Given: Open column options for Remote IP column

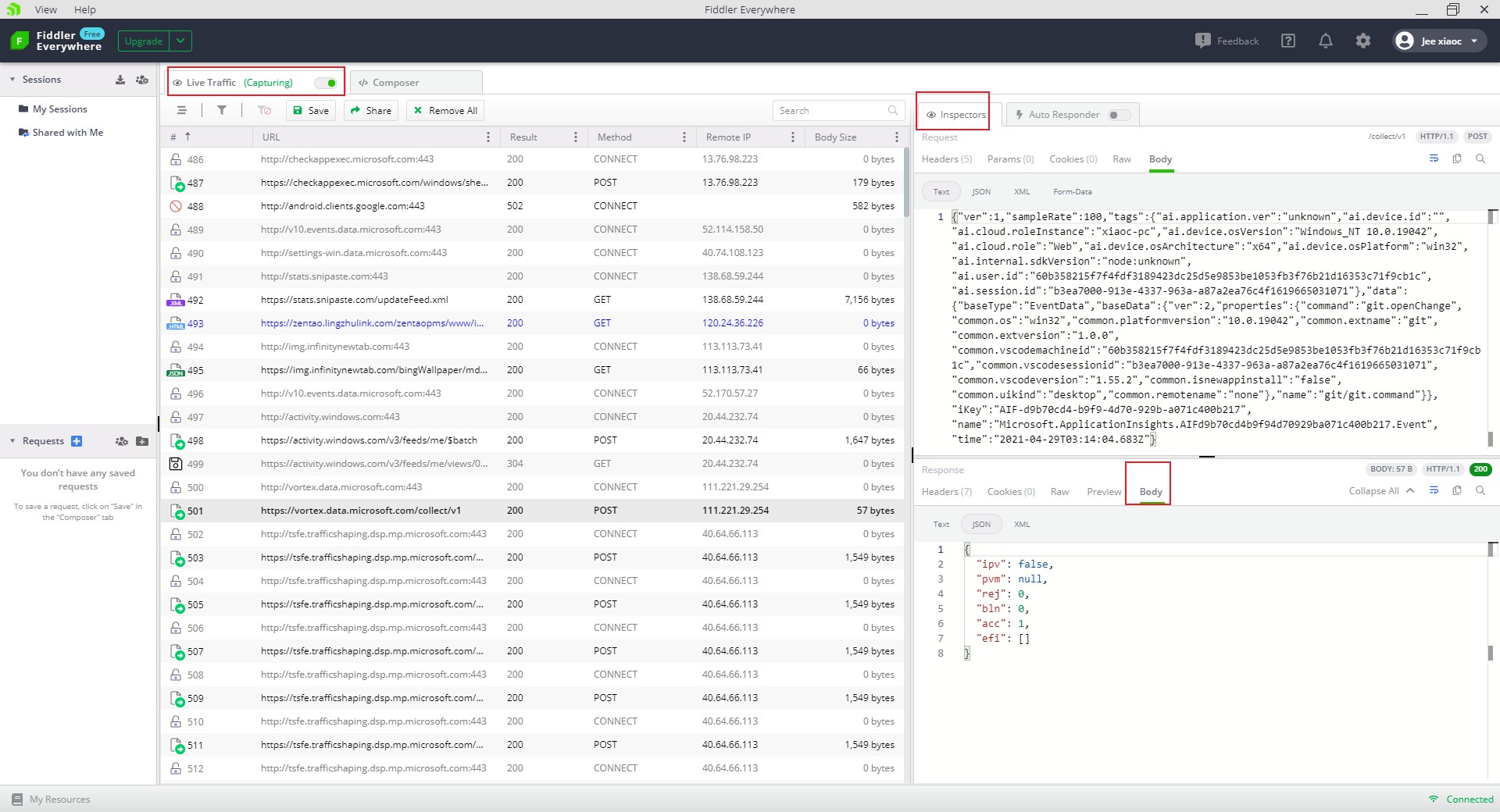Looking at the screenshot, I should pyautogui.click(x=793, y=137).
